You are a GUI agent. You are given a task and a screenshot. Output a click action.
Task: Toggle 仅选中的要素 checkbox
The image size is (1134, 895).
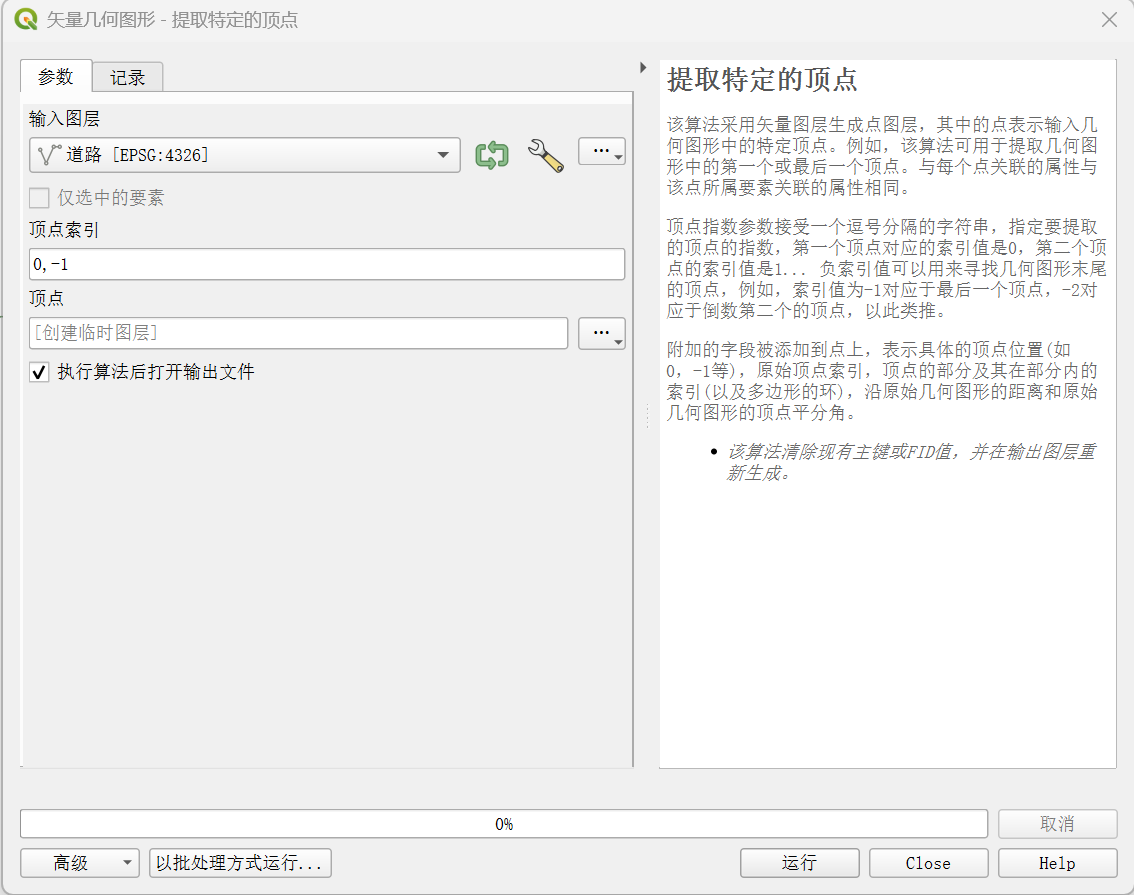pos(40,198)
